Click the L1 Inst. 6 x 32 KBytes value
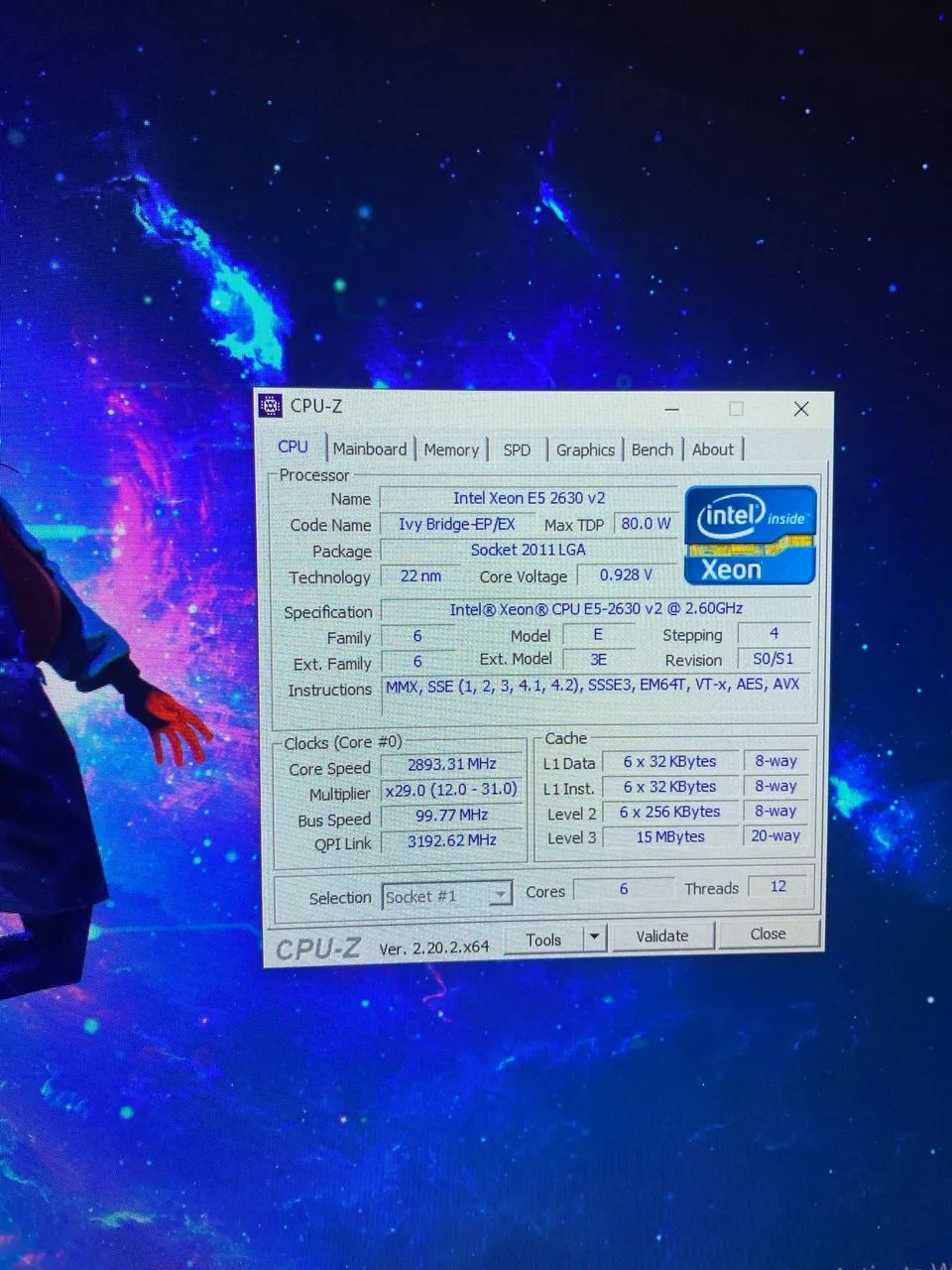The height and width of the screenshot is (1270, 952). point(670,787)
